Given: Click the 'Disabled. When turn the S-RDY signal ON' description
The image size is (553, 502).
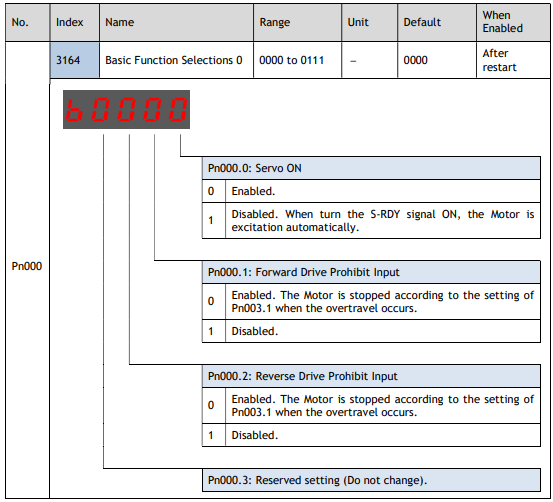Looking at the screenshot, I should tap(383, 220).
